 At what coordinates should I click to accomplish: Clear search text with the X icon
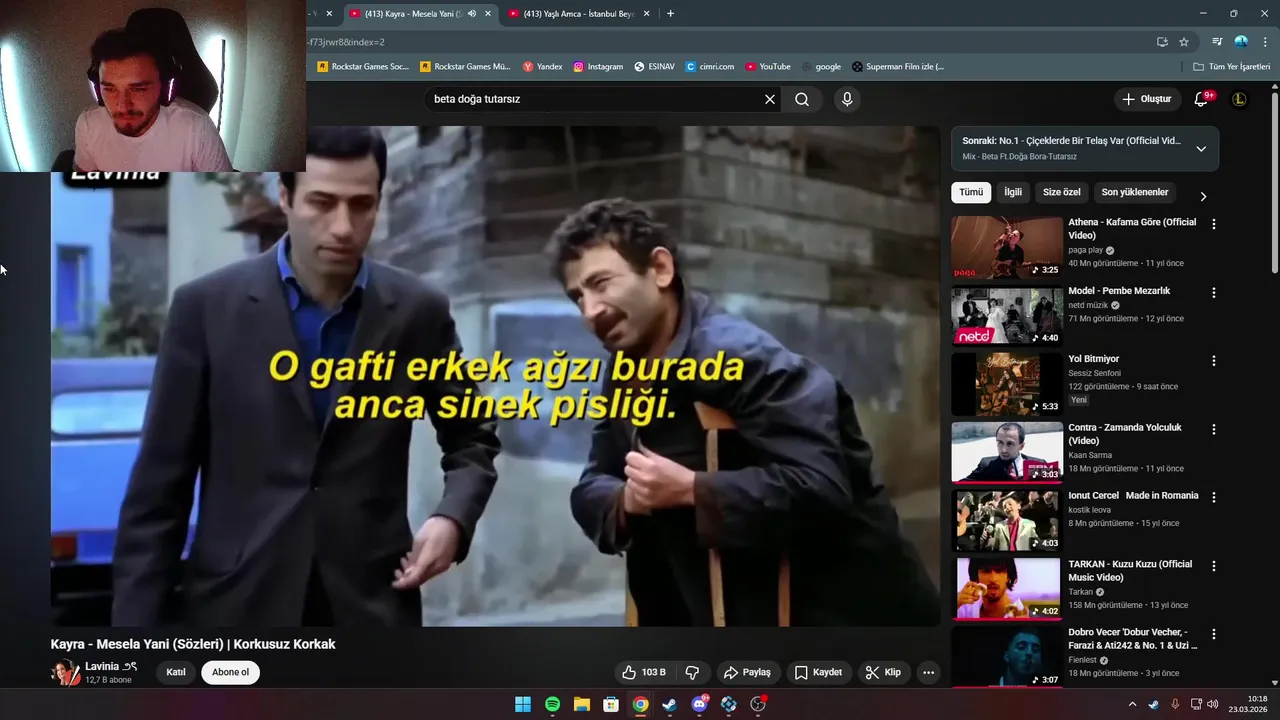coord(770,99)
